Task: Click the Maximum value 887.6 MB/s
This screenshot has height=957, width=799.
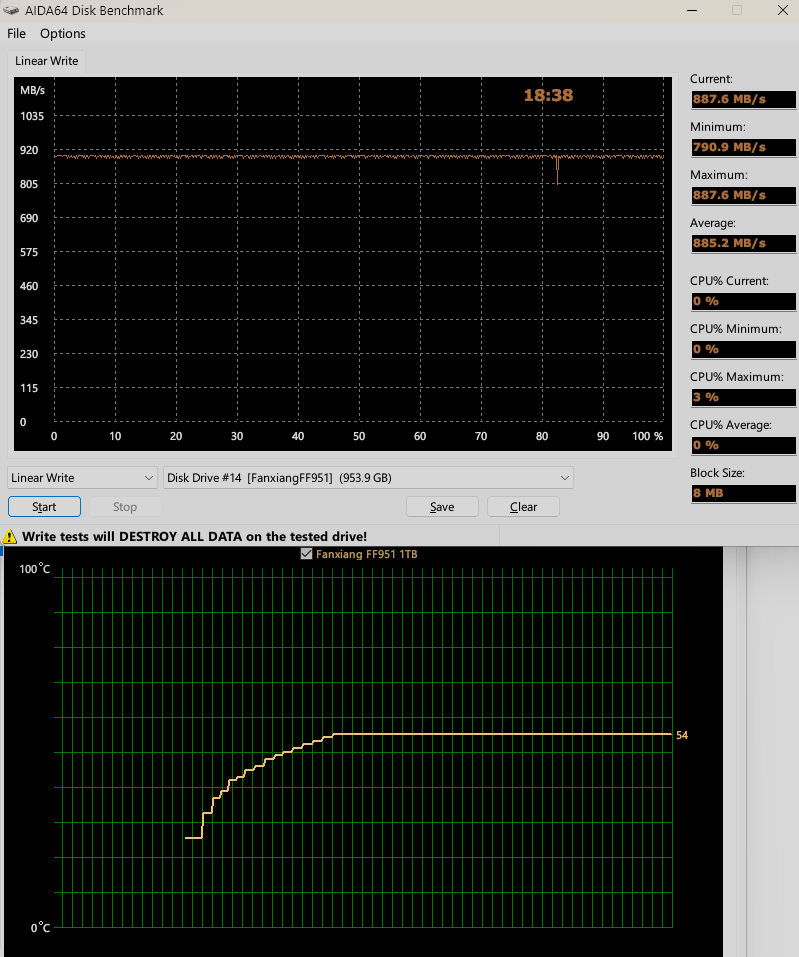Action: tap(743, 195)
